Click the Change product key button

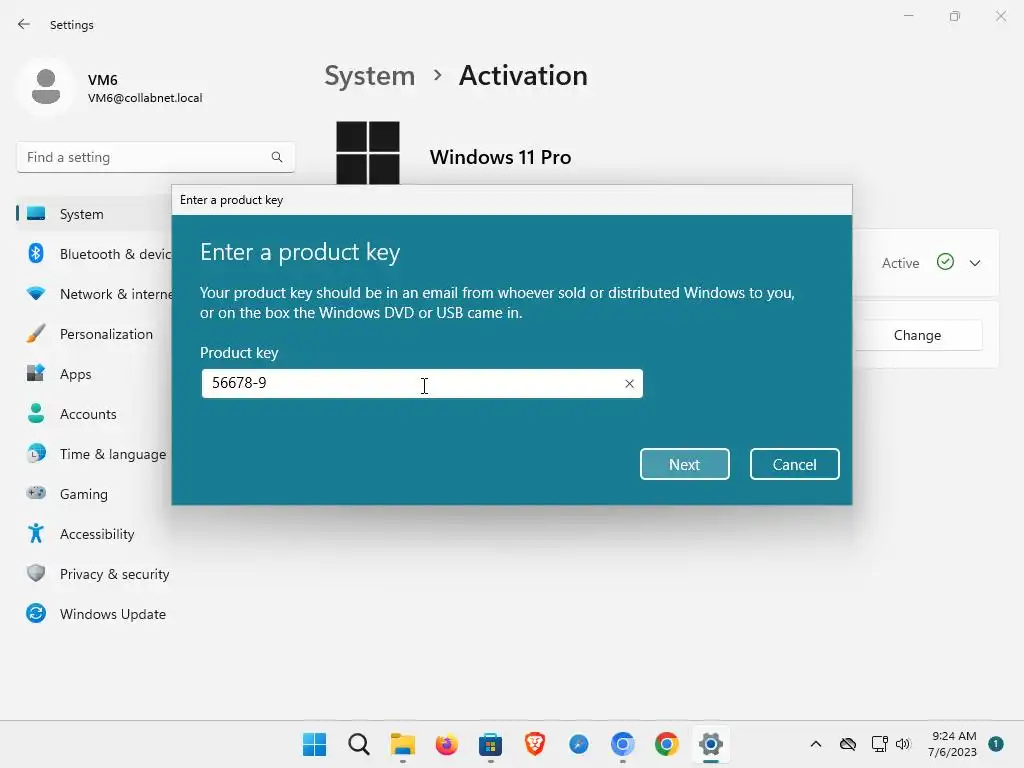point(917,335)
